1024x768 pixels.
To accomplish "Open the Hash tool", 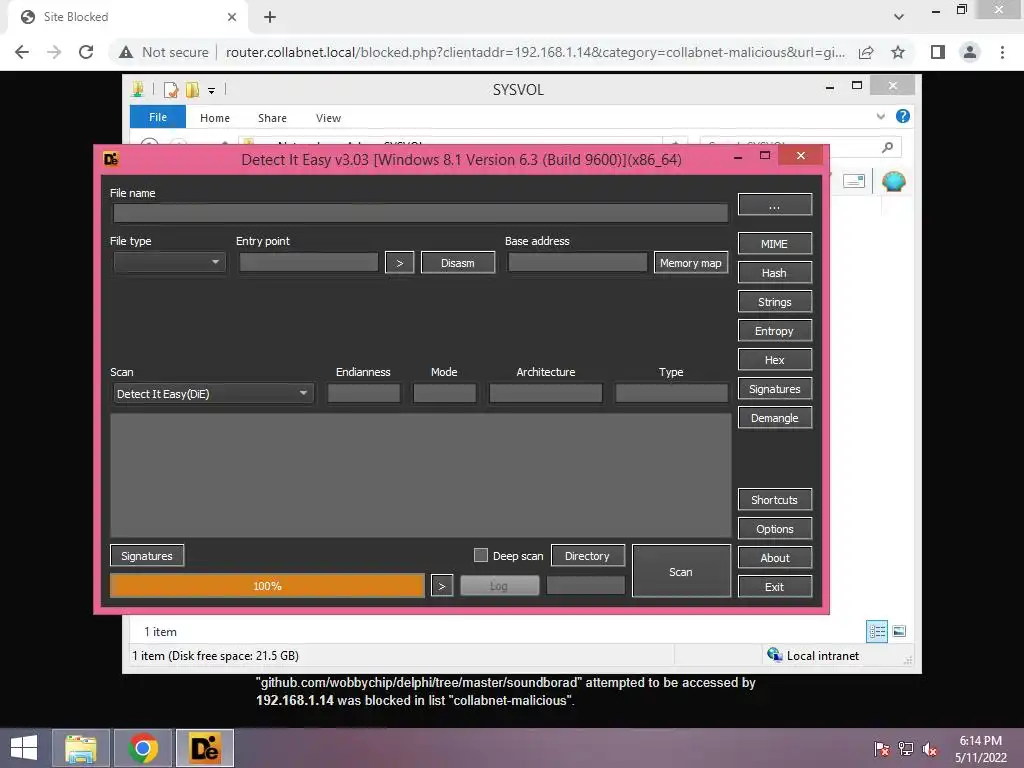I will click(x=775, y=273).
